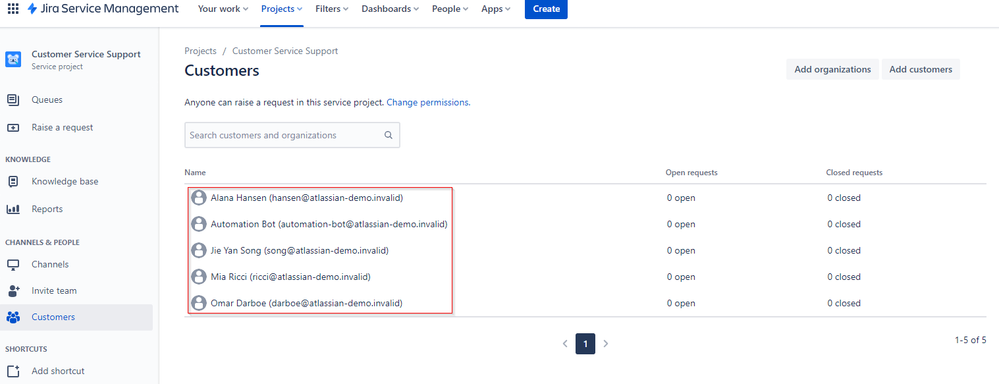Click the Queues icon in sidebar
The width and height of the screenshot is (999, 384).
pos(13,100)
